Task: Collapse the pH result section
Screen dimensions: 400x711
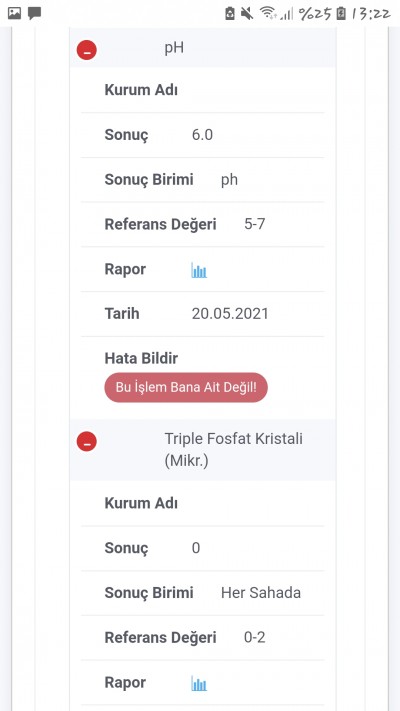Action: point(87,50)
